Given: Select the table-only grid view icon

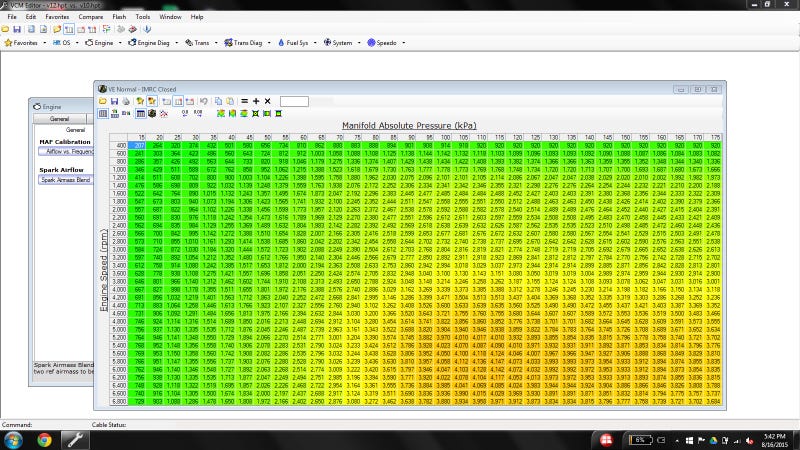Looking at the screenshot, I should (x=103, y=113).
